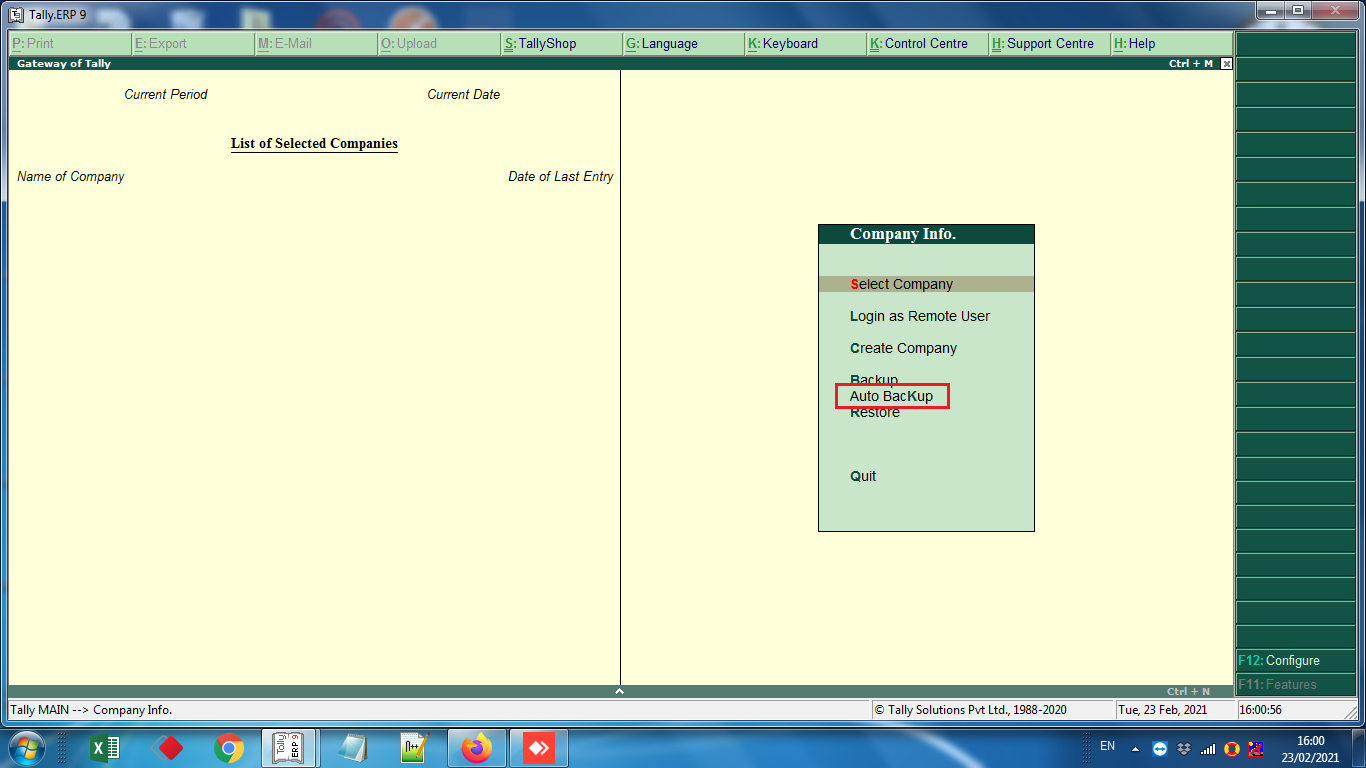1366x768 pixels.
Task: Click the Auto BacKup menu option
Action: tap(891, 396)
